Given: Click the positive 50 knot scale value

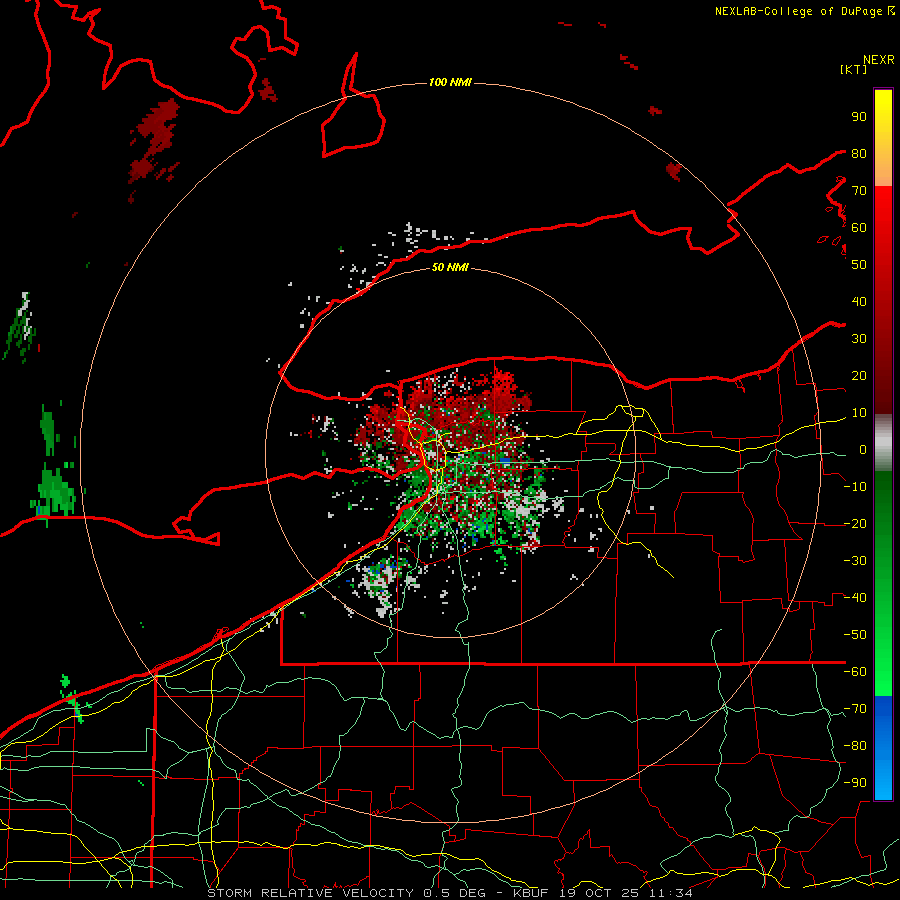Looking at the screenshot, I should point(859,265).
